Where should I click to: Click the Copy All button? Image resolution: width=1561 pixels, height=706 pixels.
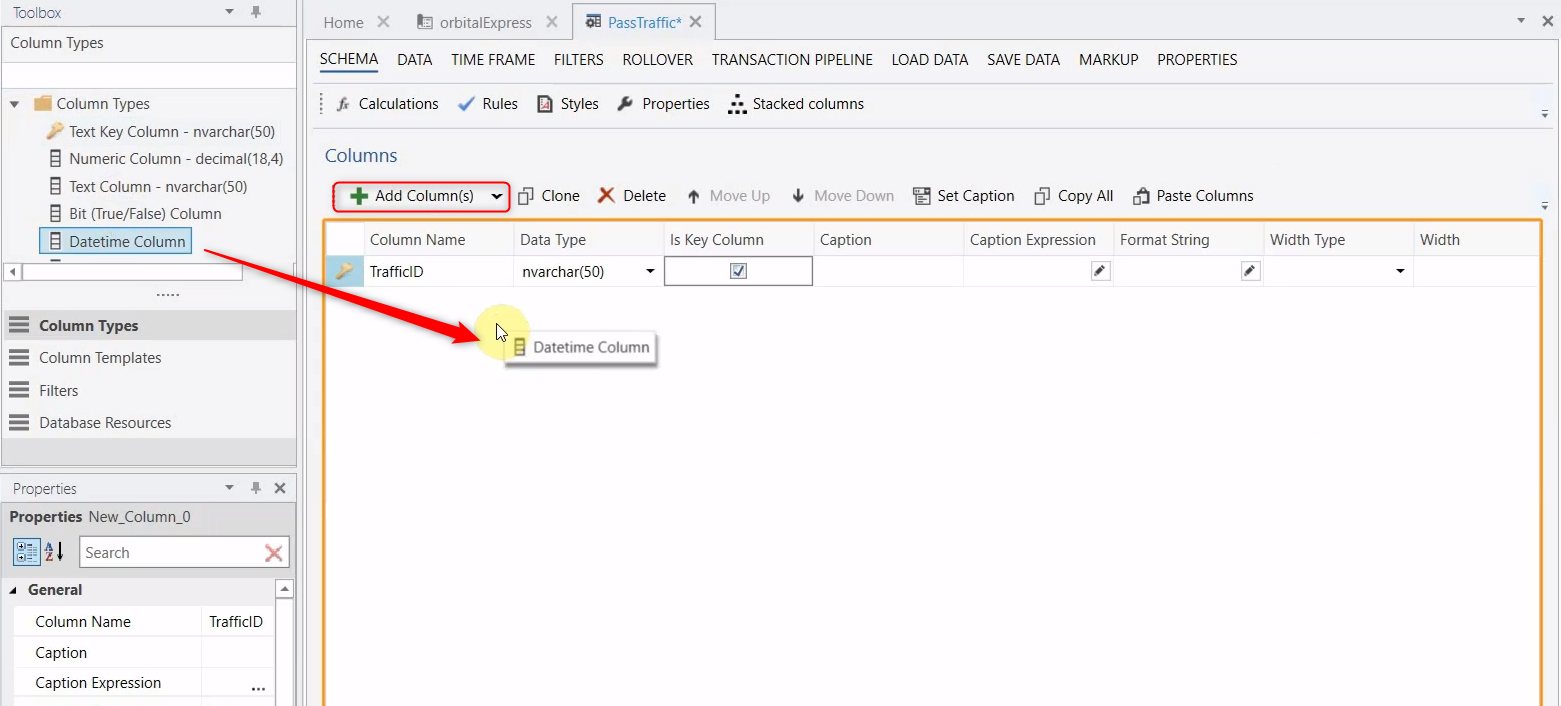pos(1072,195)
